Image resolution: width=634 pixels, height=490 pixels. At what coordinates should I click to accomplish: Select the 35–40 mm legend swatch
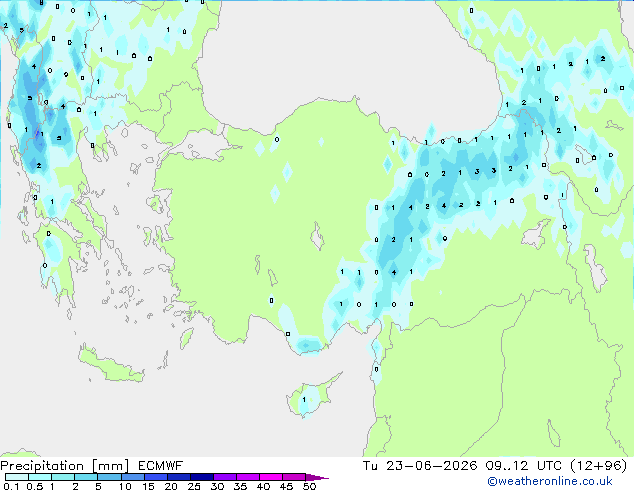pyautogui.click(x=247, y=477)
